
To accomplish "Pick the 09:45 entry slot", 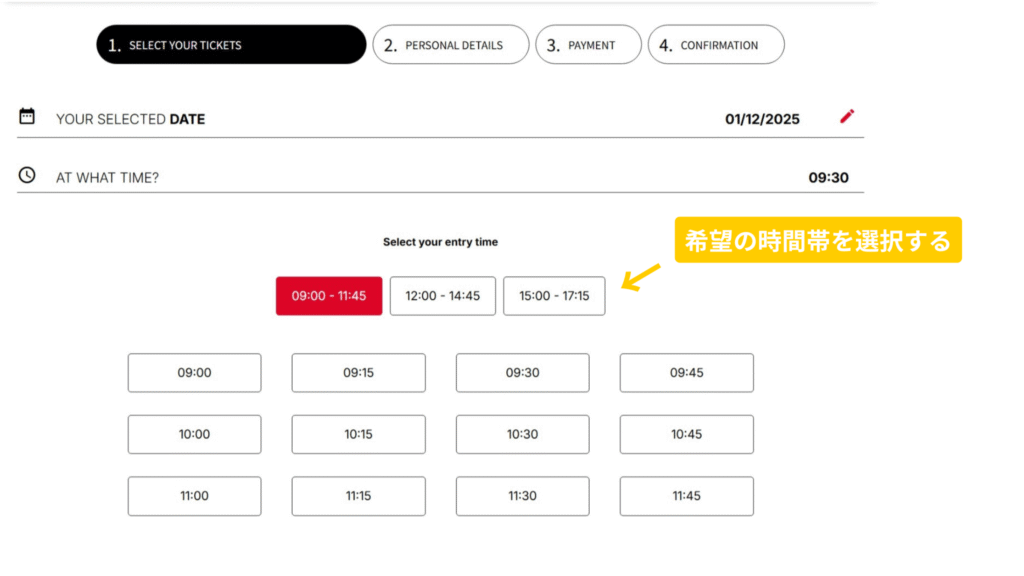I will point(686,373).
